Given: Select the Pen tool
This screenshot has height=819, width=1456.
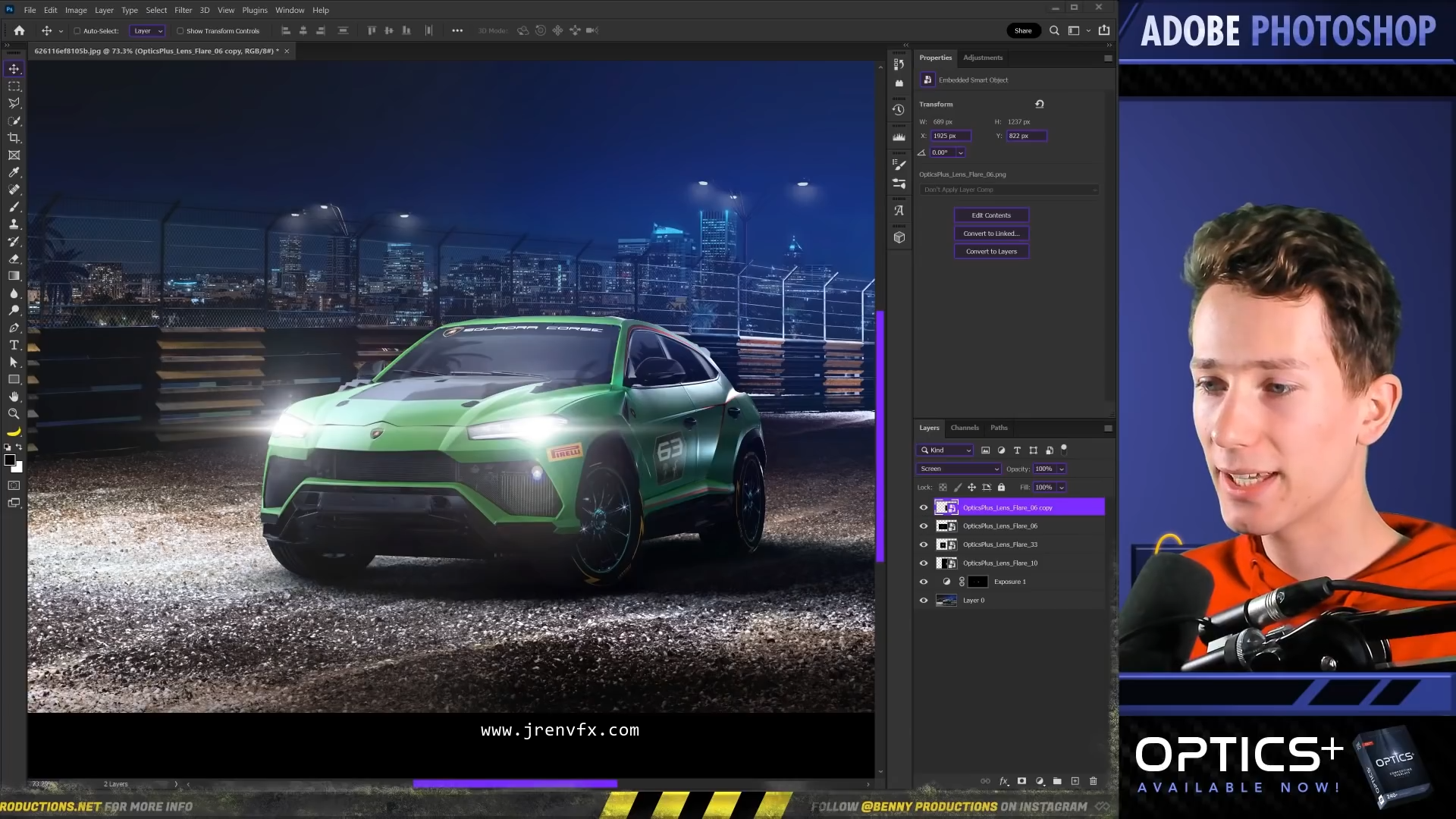Looking at the screenshot, I should point(14,328).
